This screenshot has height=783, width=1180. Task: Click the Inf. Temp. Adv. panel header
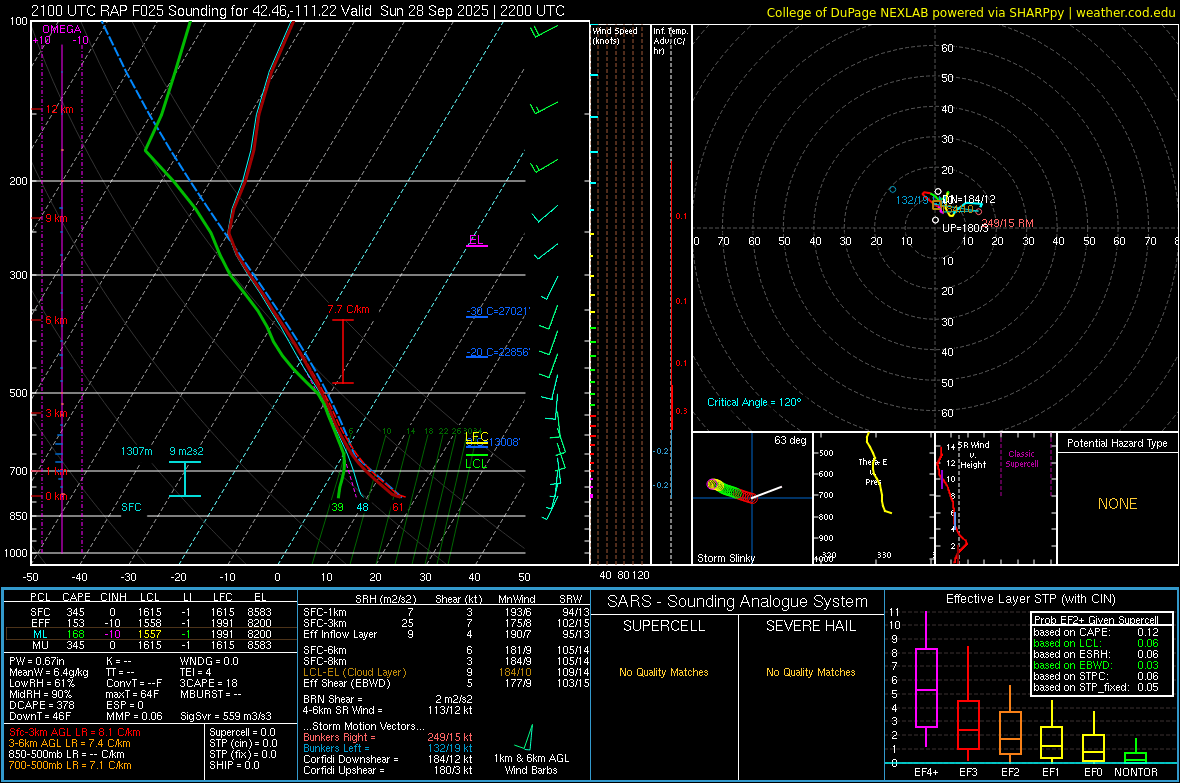point(670,41)
